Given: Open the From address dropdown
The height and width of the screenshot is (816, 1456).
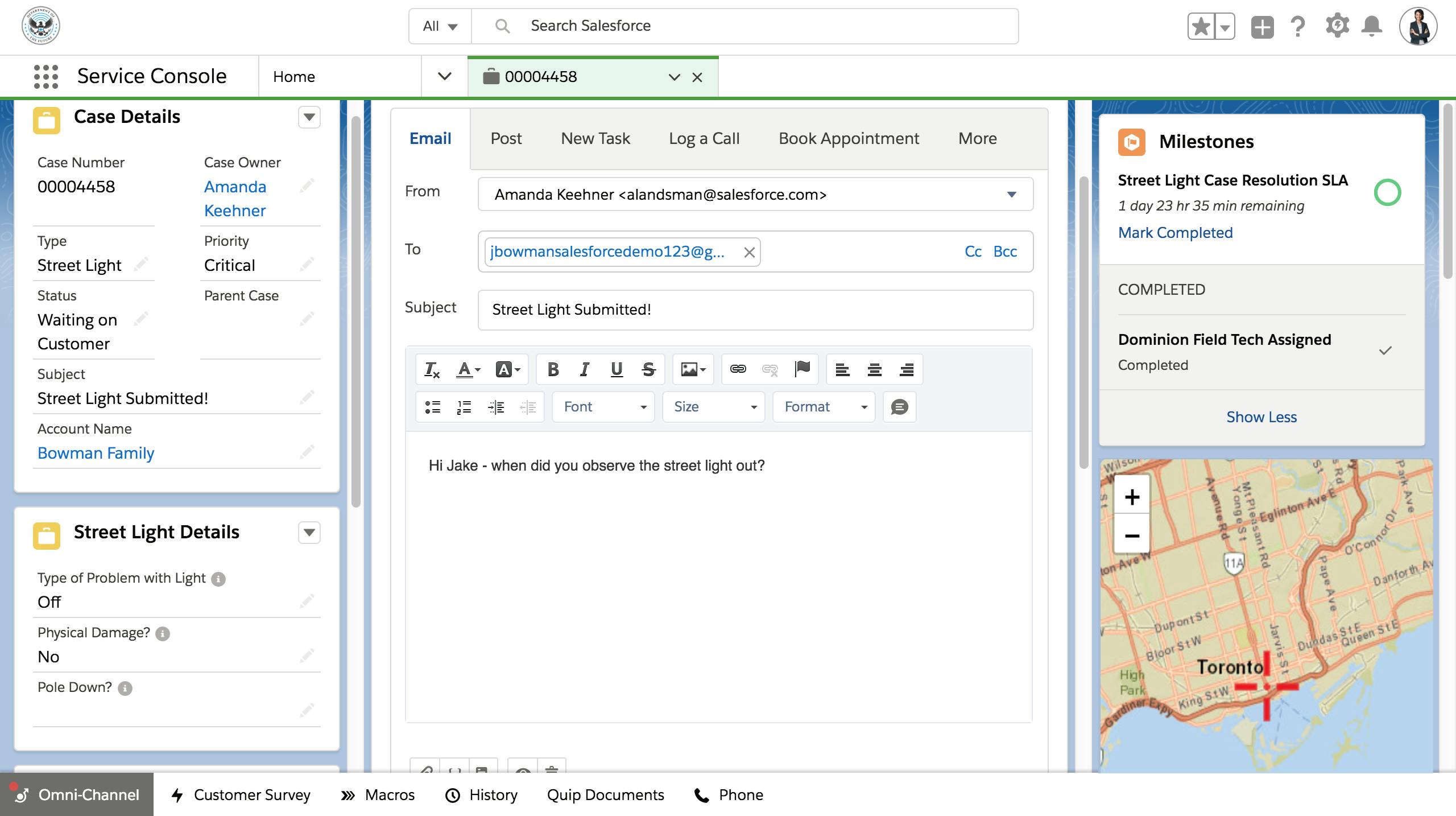Looking at the screenshot, I should click(x=755, y=195).
